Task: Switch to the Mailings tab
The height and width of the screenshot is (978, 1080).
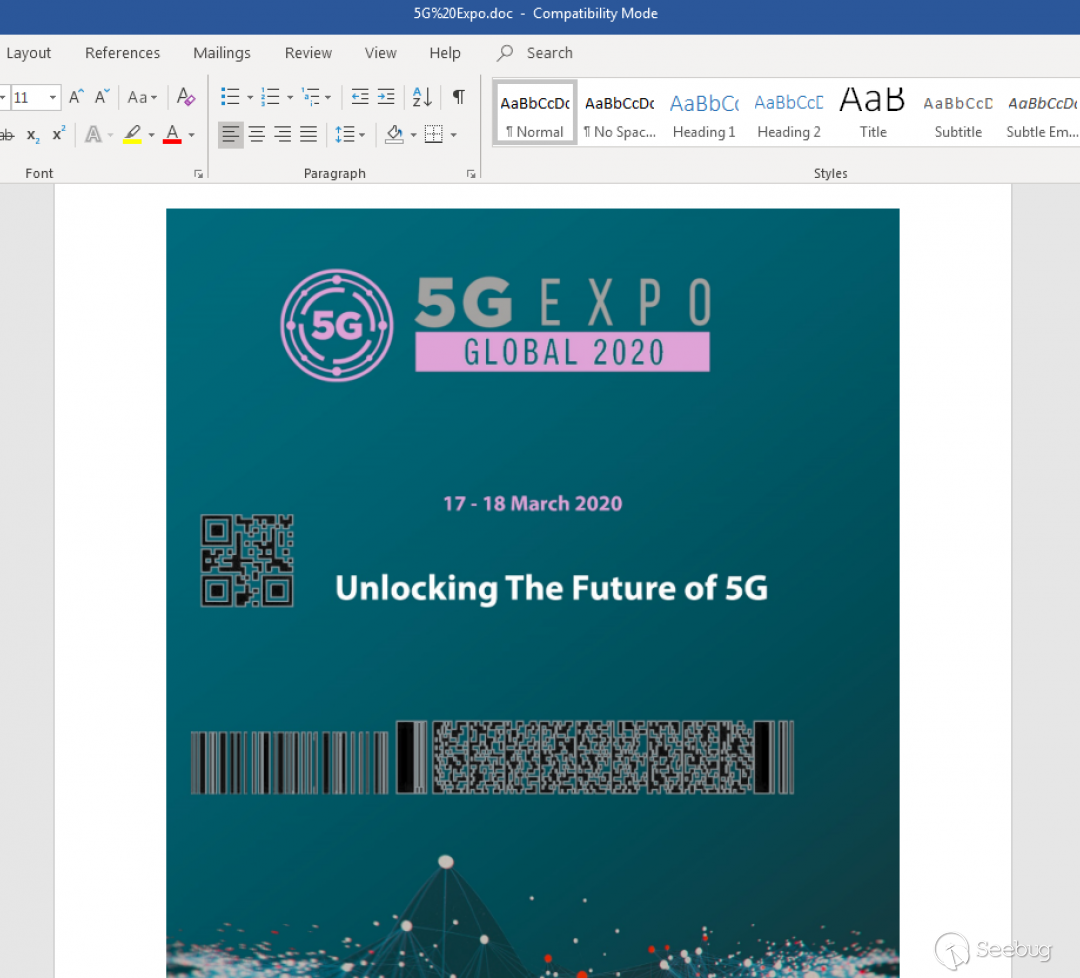Action: pos(222,53)
